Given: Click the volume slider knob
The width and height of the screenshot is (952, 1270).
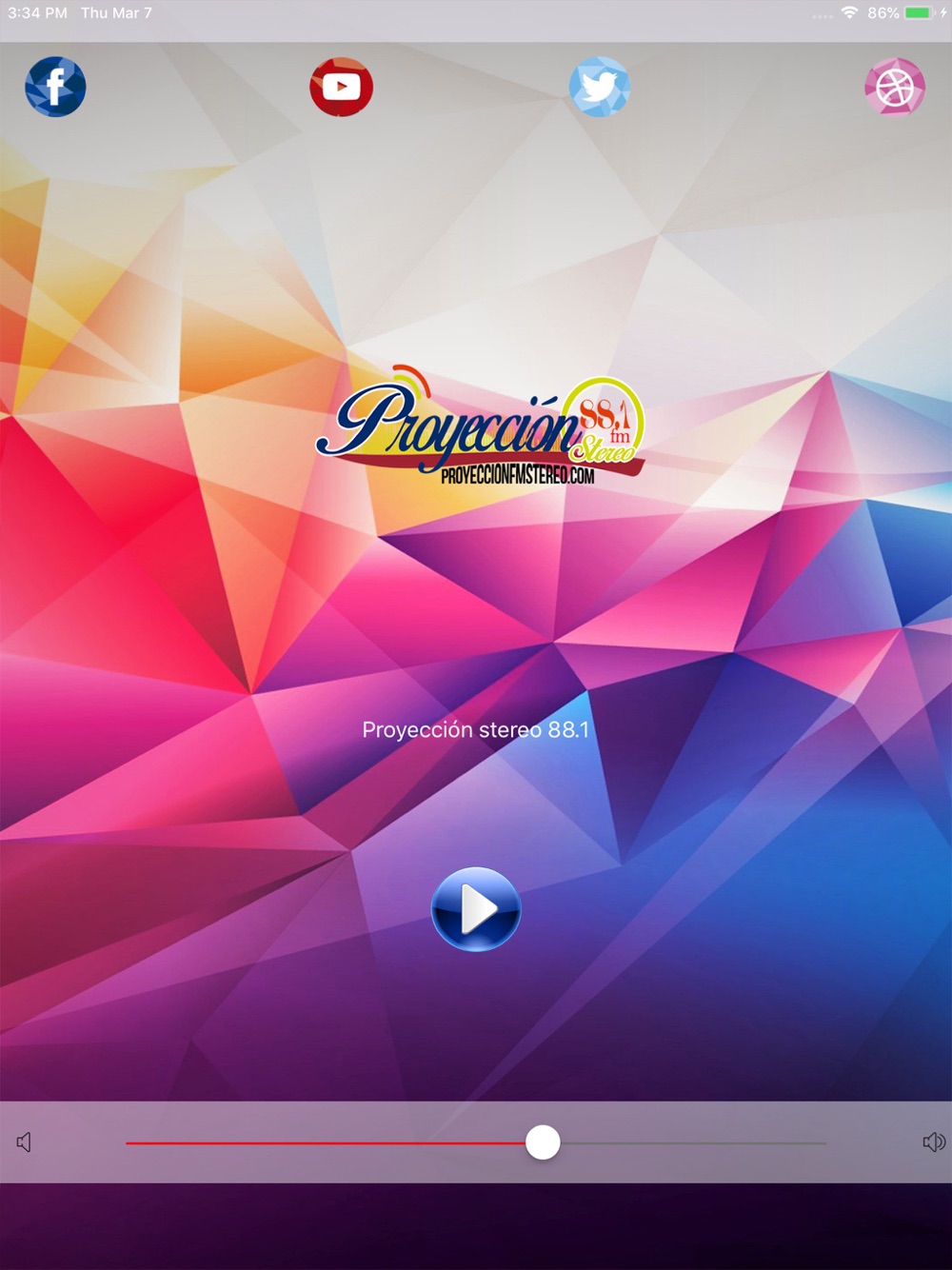Looking at the screenshot, I should [543, 1142].
